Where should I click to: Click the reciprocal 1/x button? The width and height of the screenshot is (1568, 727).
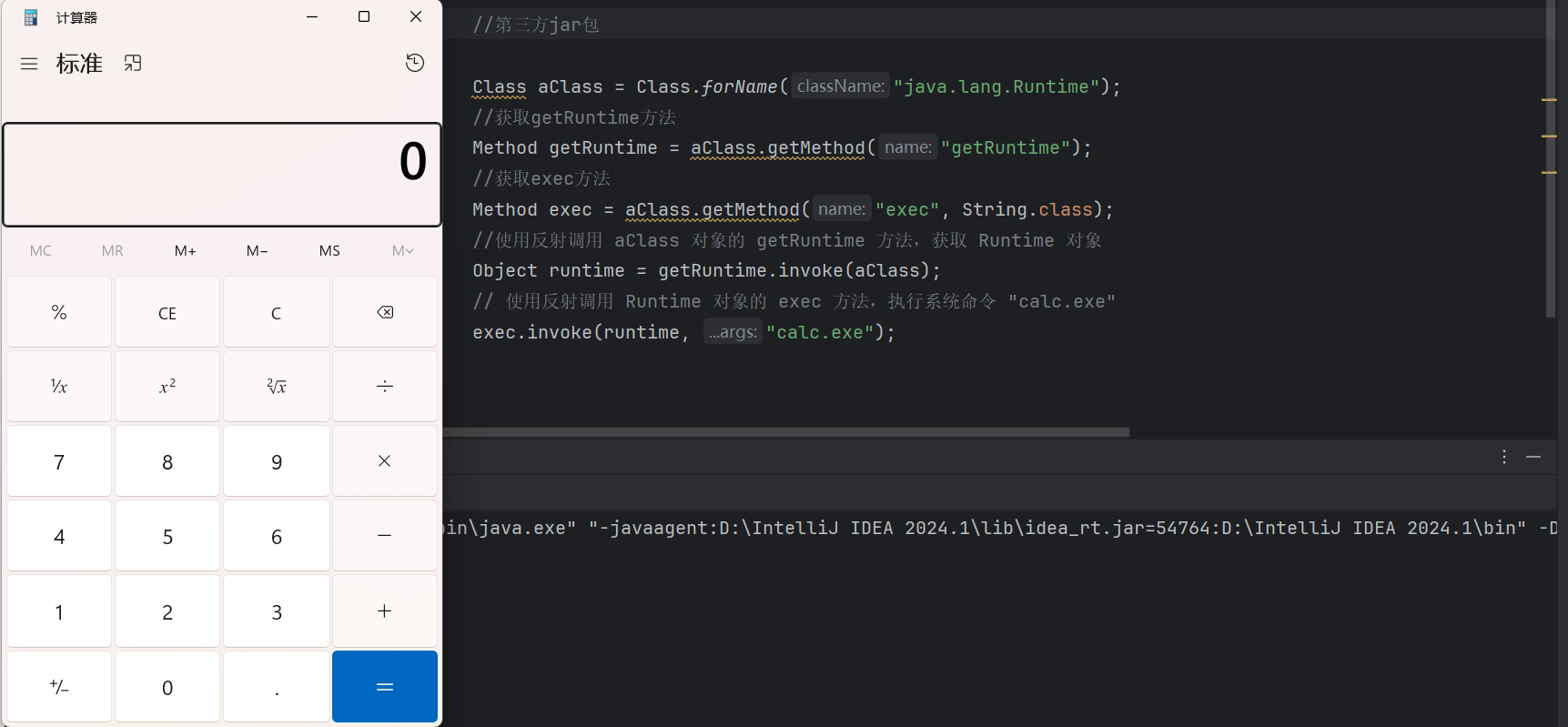[59, 387]
